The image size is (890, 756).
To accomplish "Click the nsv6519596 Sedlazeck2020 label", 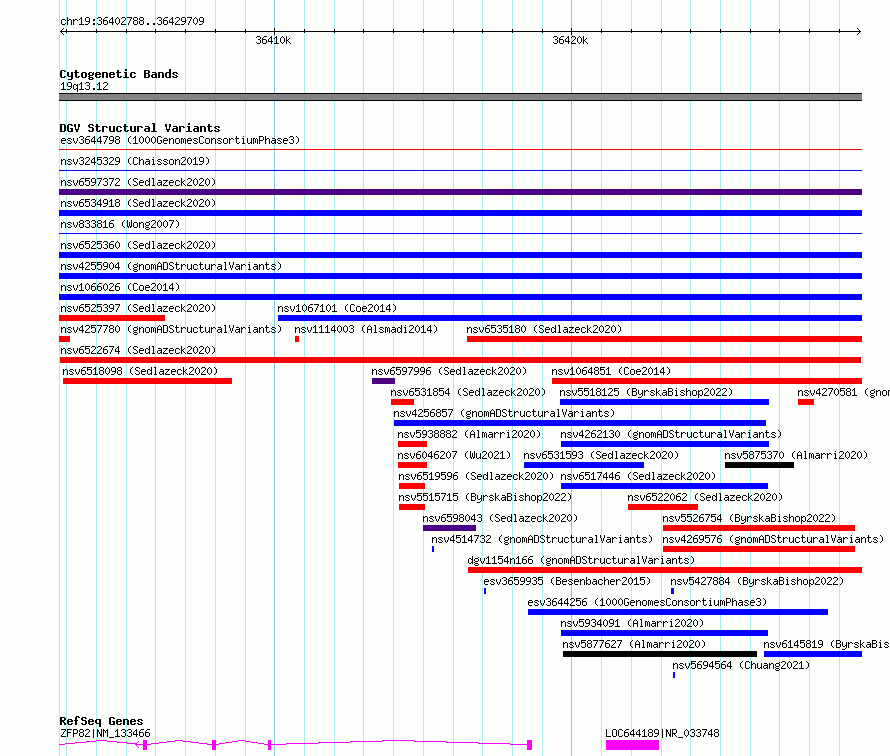I will click(476, 476).
